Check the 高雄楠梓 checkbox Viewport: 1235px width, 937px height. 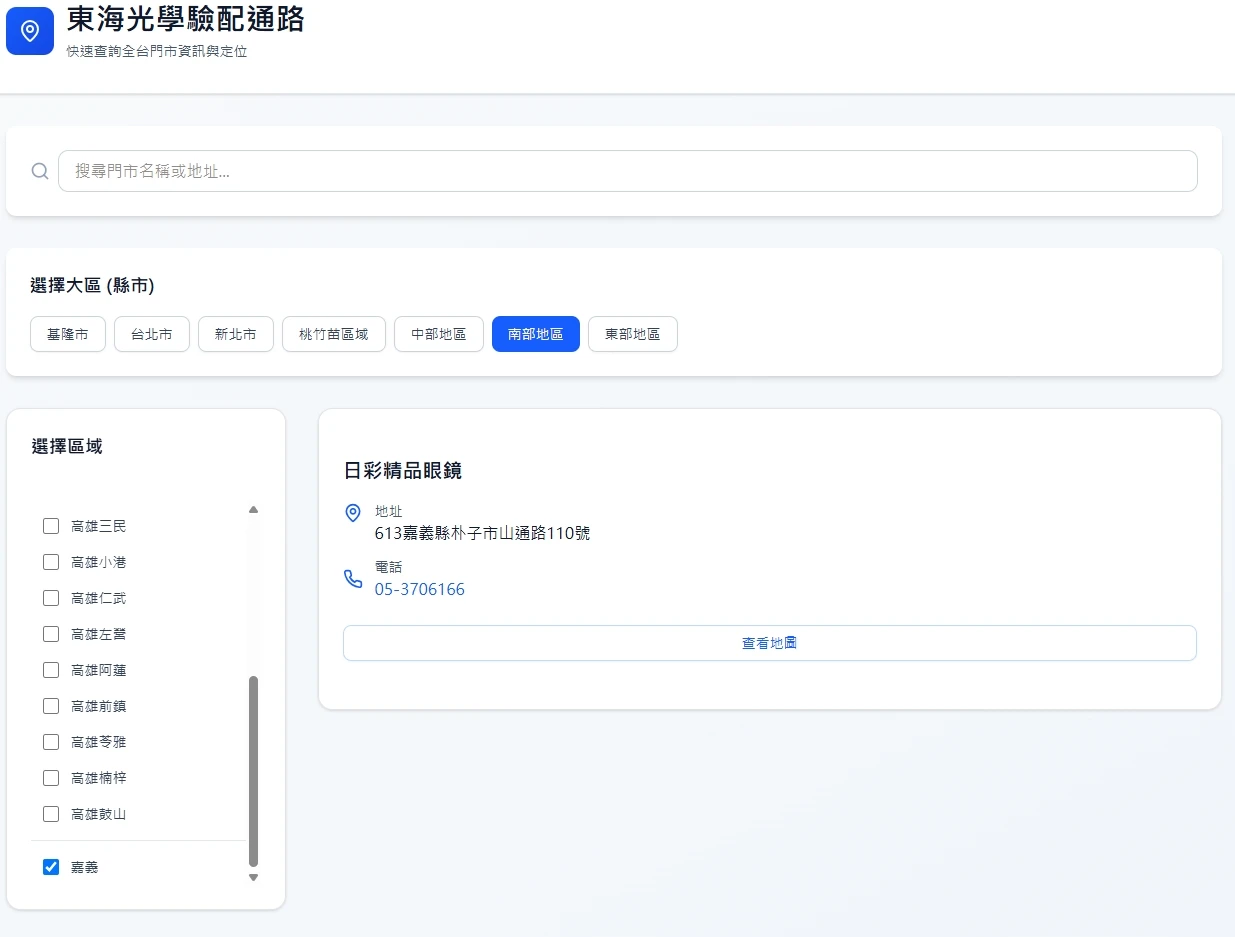pyautogui.click(x=51, y=778)
